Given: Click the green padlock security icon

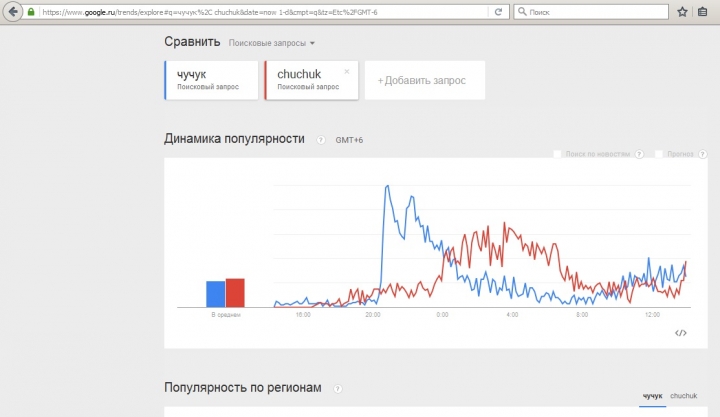Looking at the screenshot, I should pos(31,12).
